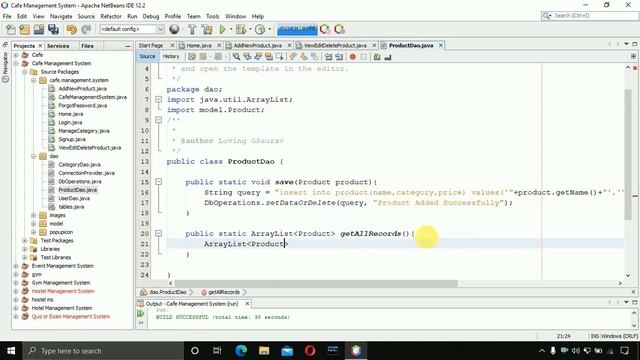Open the Navigate menu
The width and height of the screenshot is (640, 360).
[x=61, y=16]
